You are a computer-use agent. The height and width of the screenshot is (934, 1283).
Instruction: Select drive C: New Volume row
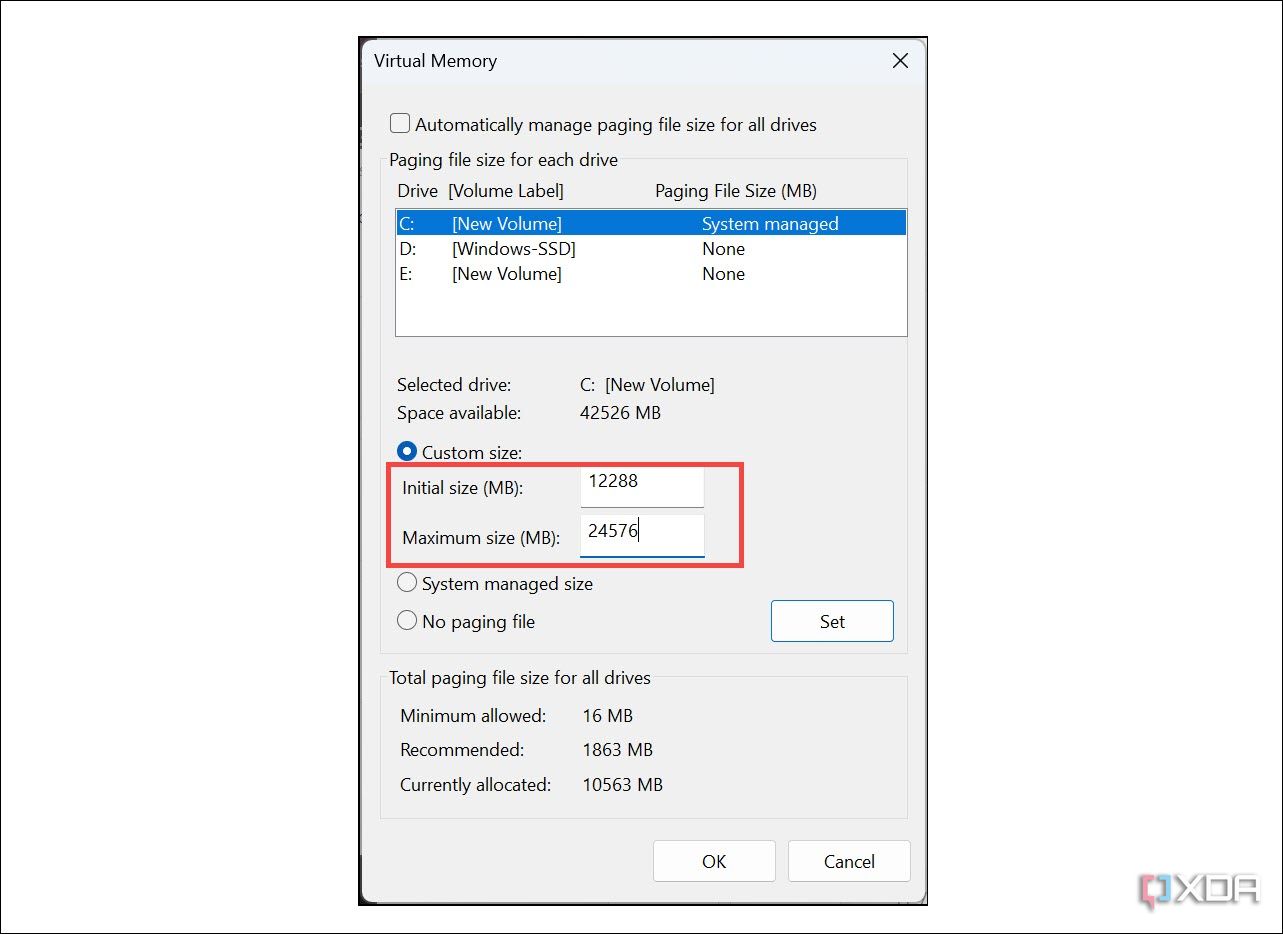[651, 223]
